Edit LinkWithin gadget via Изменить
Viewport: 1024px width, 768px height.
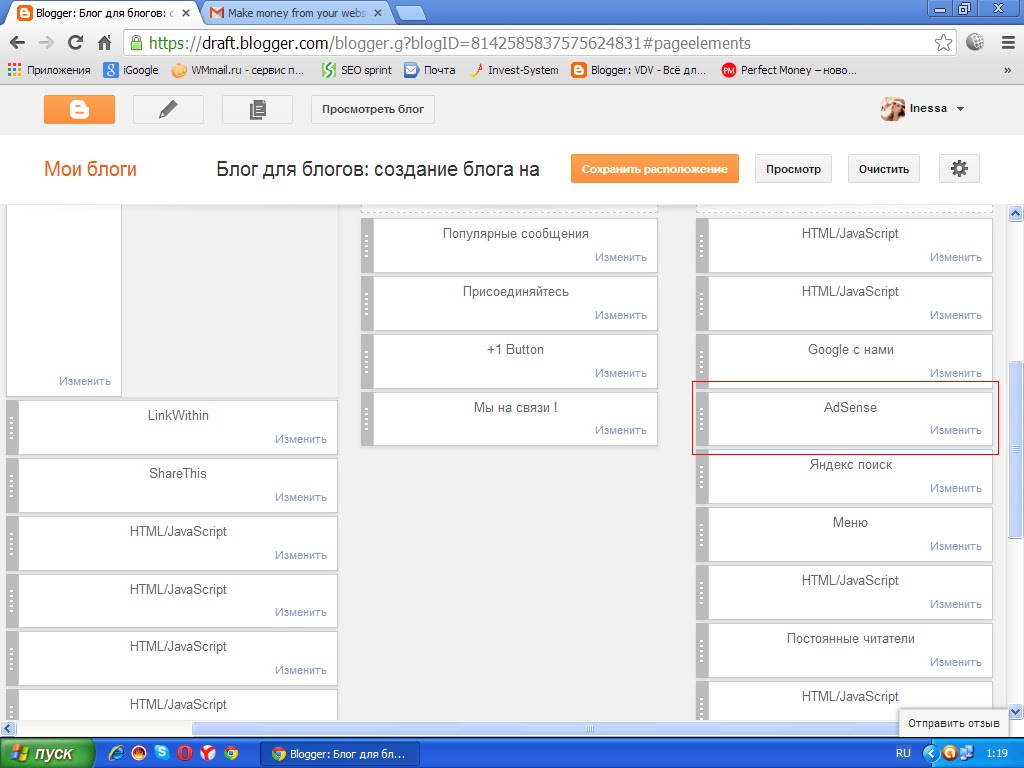click(300, 440)
